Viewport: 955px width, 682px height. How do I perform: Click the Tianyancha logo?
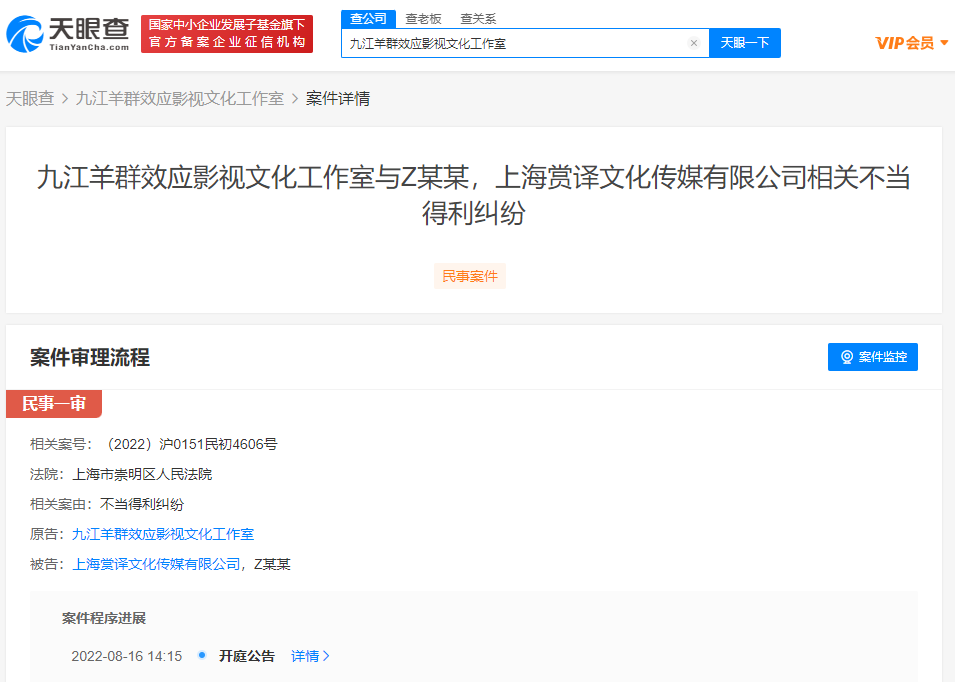[68, 34]
